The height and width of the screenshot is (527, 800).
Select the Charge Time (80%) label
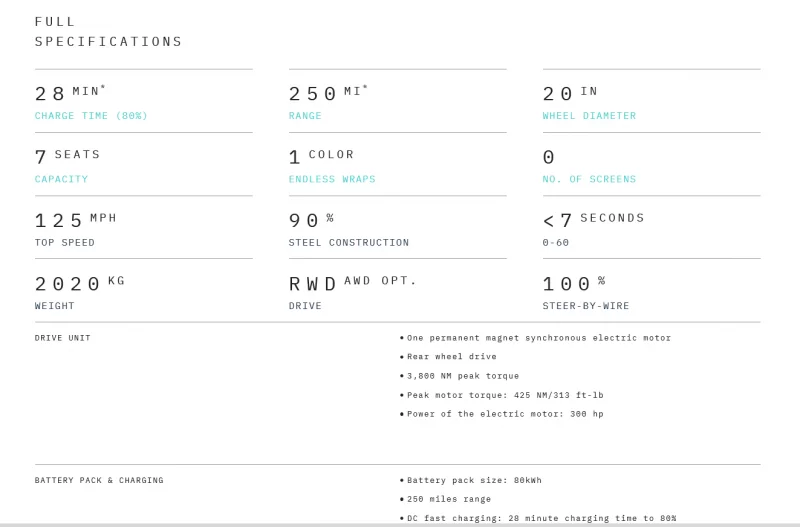(x=91, y=116)
